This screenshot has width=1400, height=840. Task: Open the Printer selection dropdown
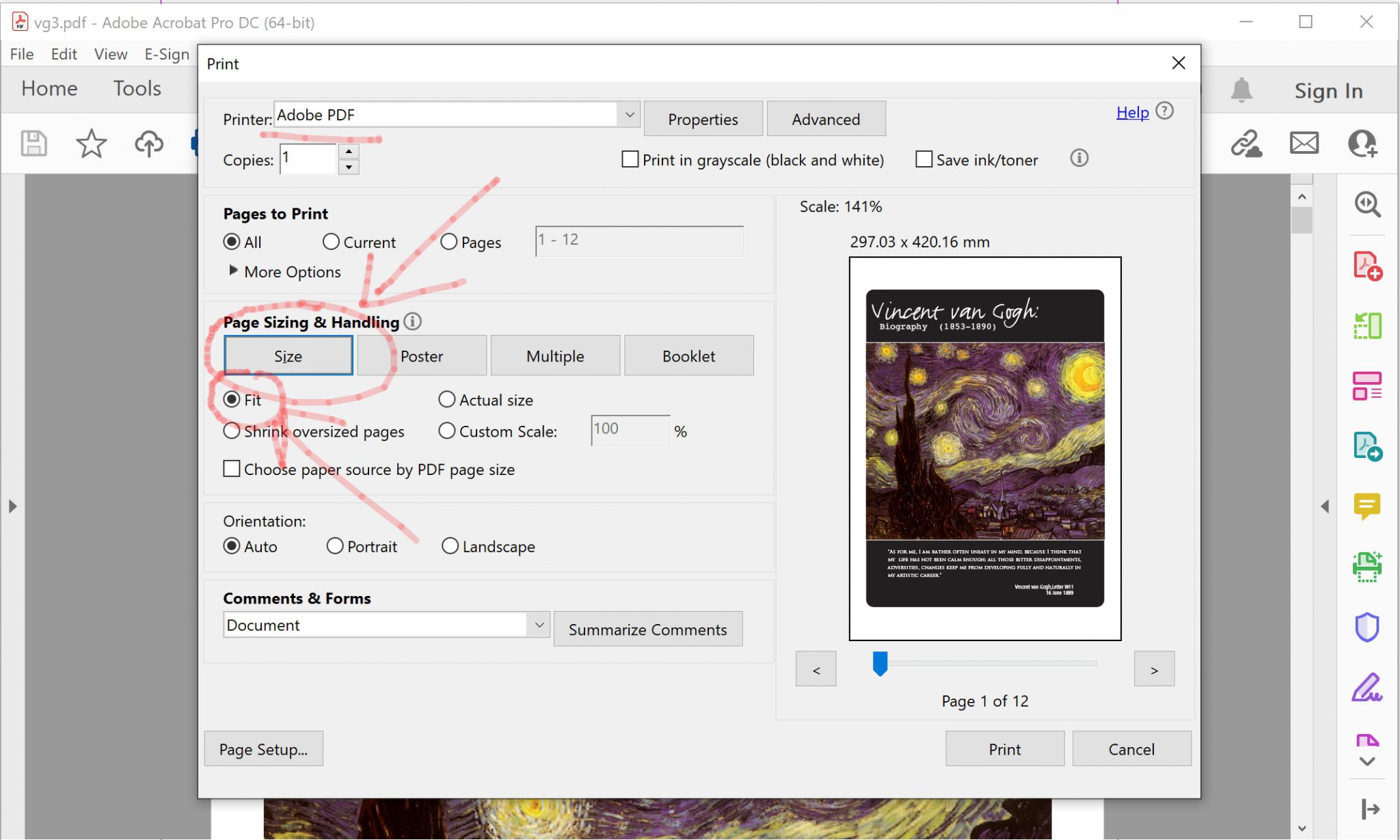[x=628, y=114]
